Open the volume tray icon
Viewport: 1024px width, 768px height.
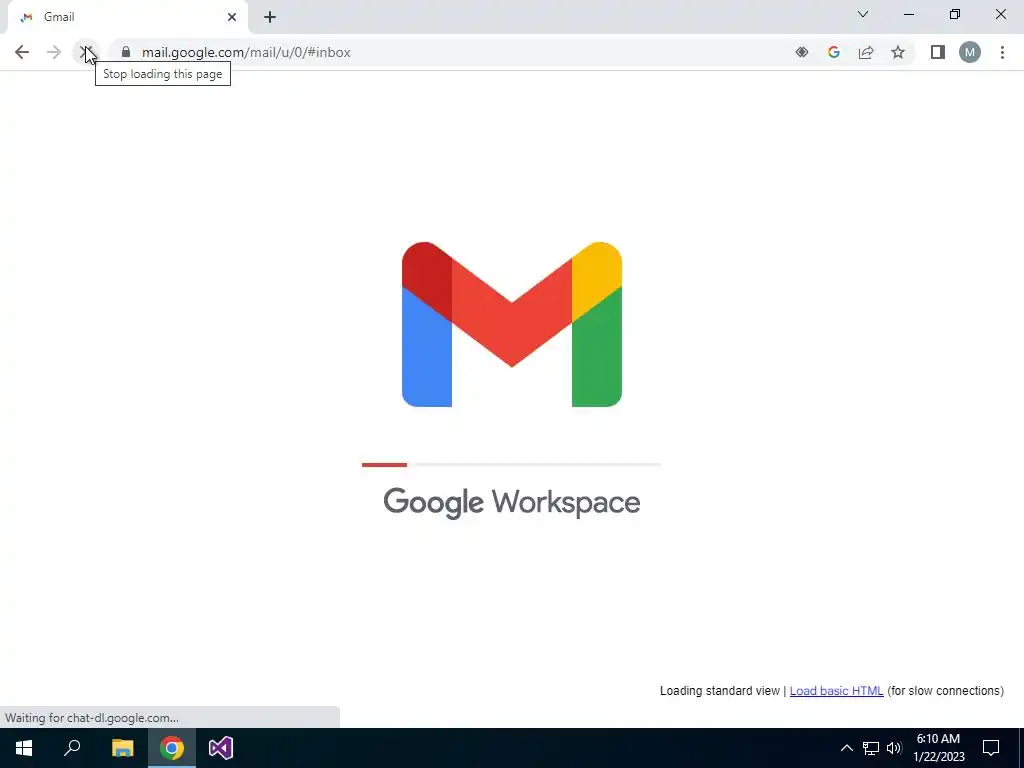point(894,748)
